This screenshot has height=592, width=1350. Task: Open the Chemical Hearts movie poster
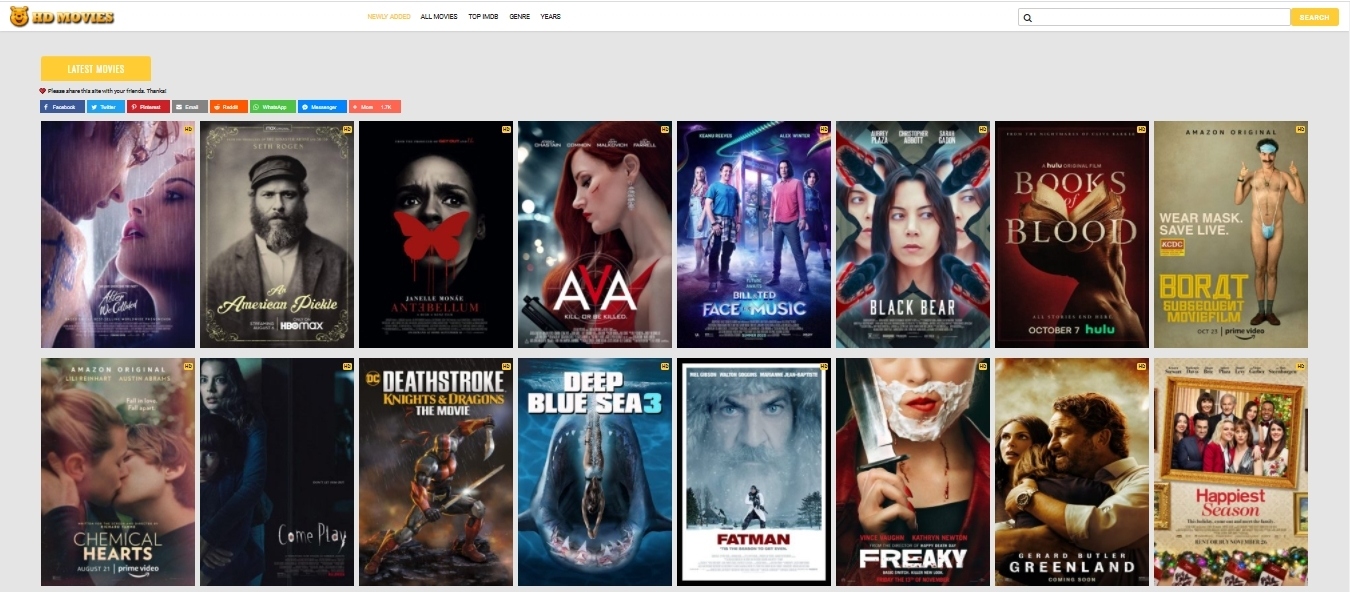[x=118, y=472]
